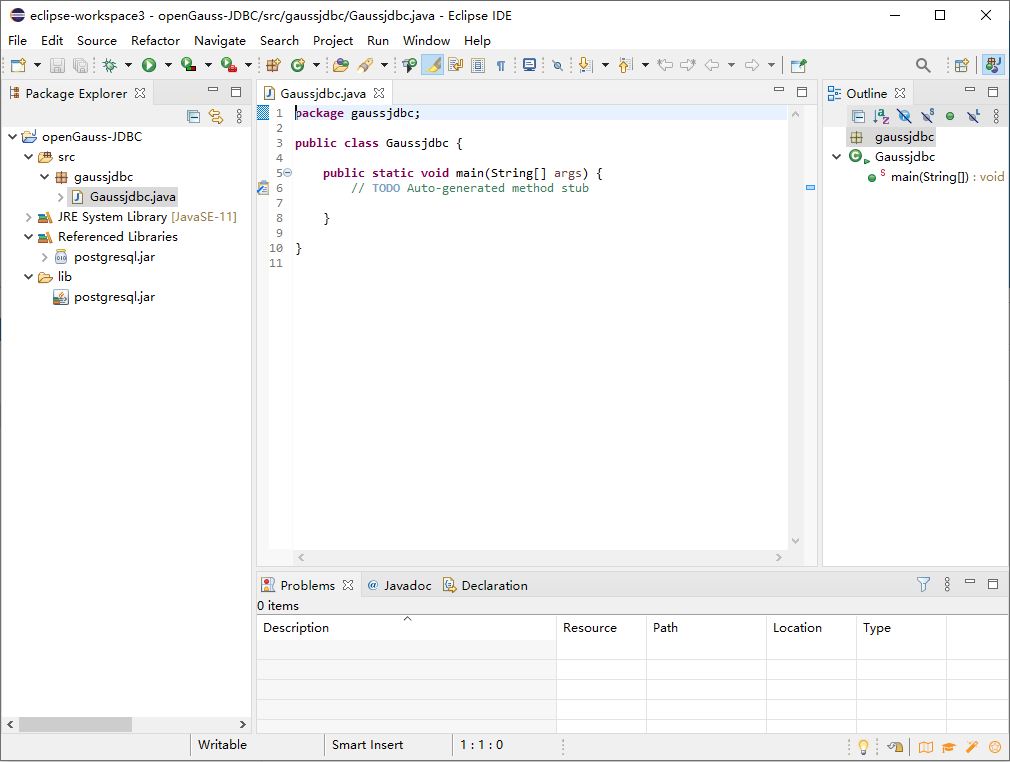1010x762 pixels.
Task: Click the Search magnifier icon in toolbar
Action: click(923, 65)
